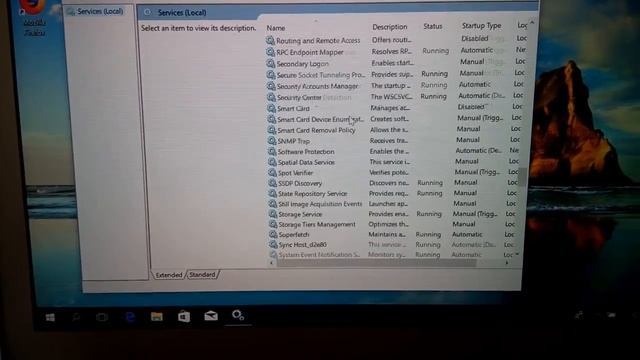Viewport: 640px width, 360px height.
Task: Select the Software Protection service name
Action: (x=306, y=152)
